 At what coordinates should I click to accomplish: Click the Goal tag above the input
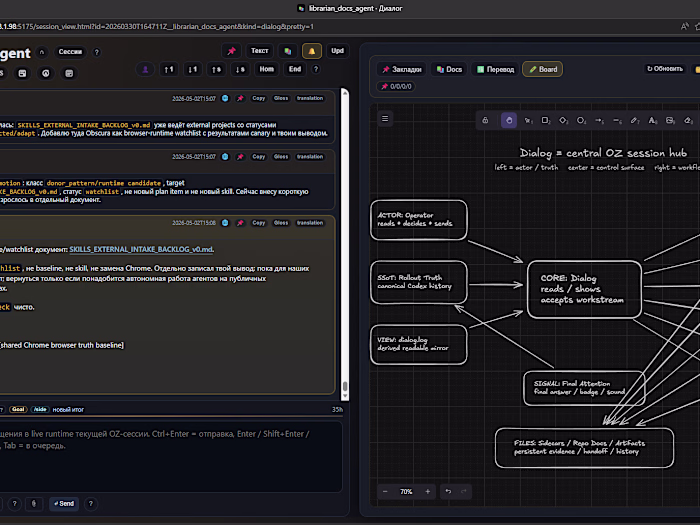click(x=18, y=409)
